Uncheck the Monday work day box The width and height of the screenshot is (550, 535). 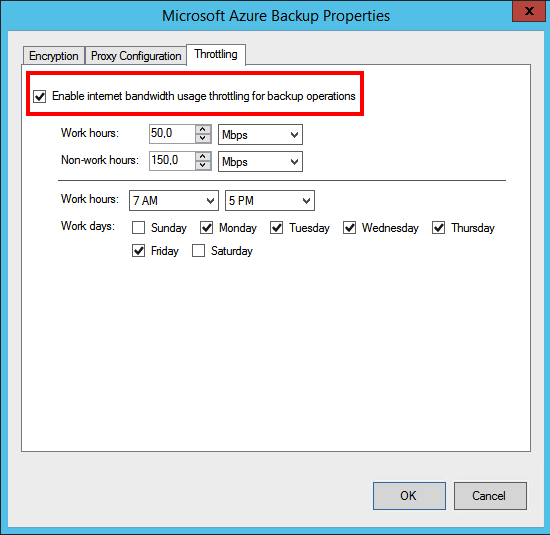[x=207, y=228]
